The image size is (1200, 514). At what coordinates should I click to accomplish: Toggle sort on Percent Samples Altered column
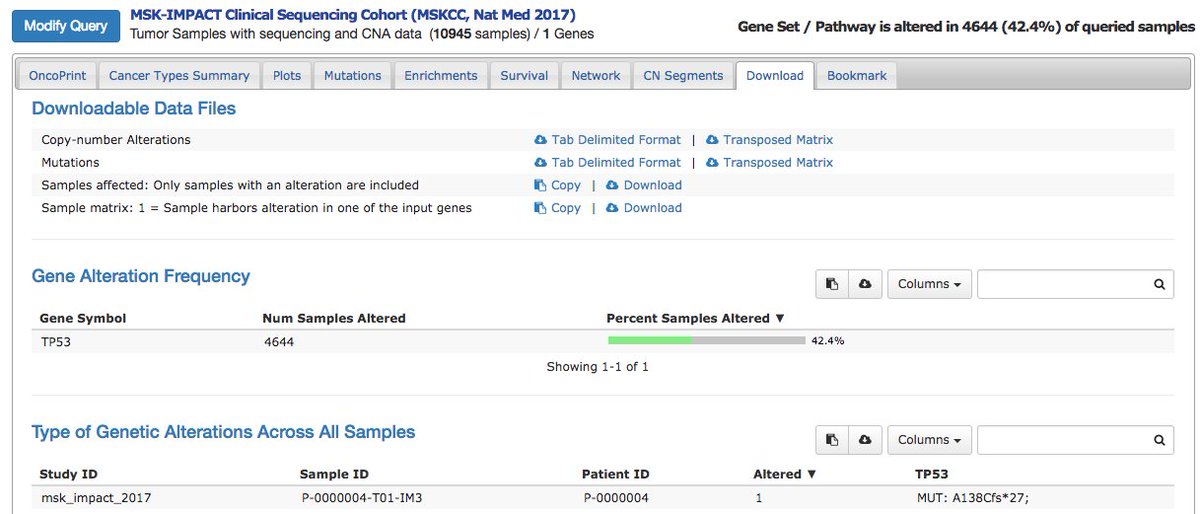point(696,319)
